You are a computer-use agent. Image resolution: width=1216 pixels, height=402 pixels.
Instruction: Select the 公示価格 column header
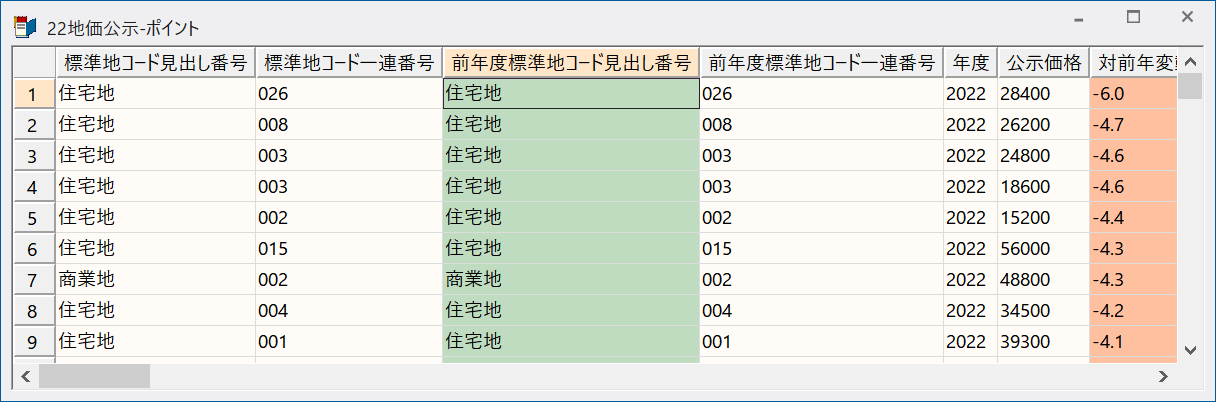coord(1043,63)
